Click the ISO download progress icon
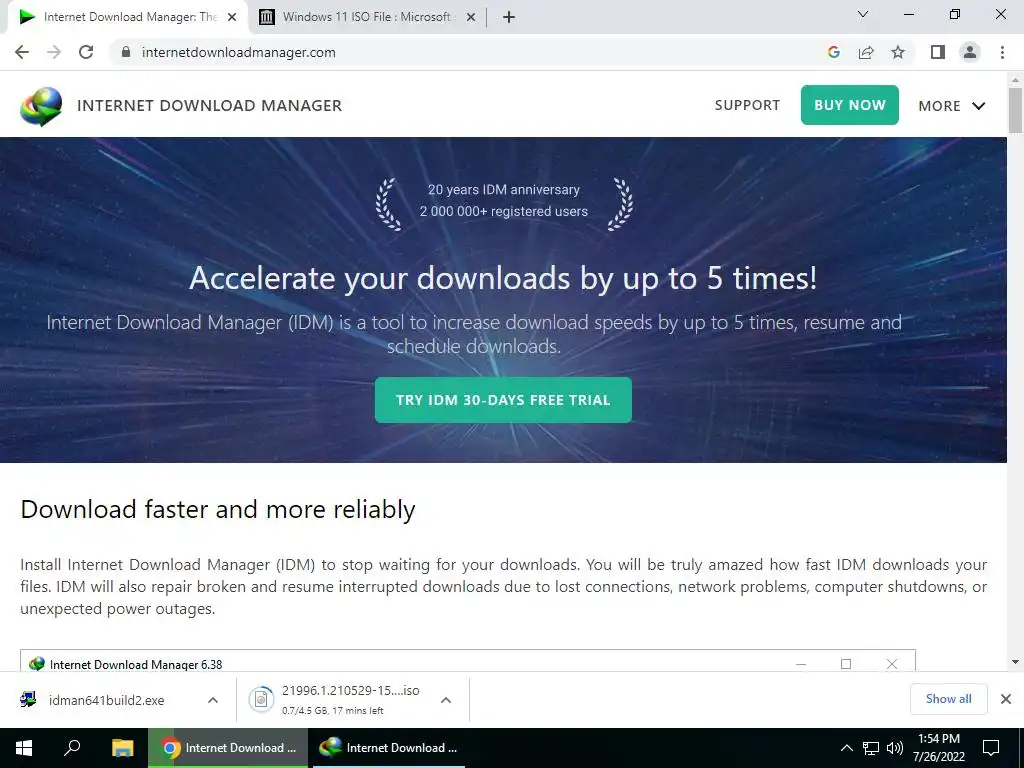 click(261, 700)
